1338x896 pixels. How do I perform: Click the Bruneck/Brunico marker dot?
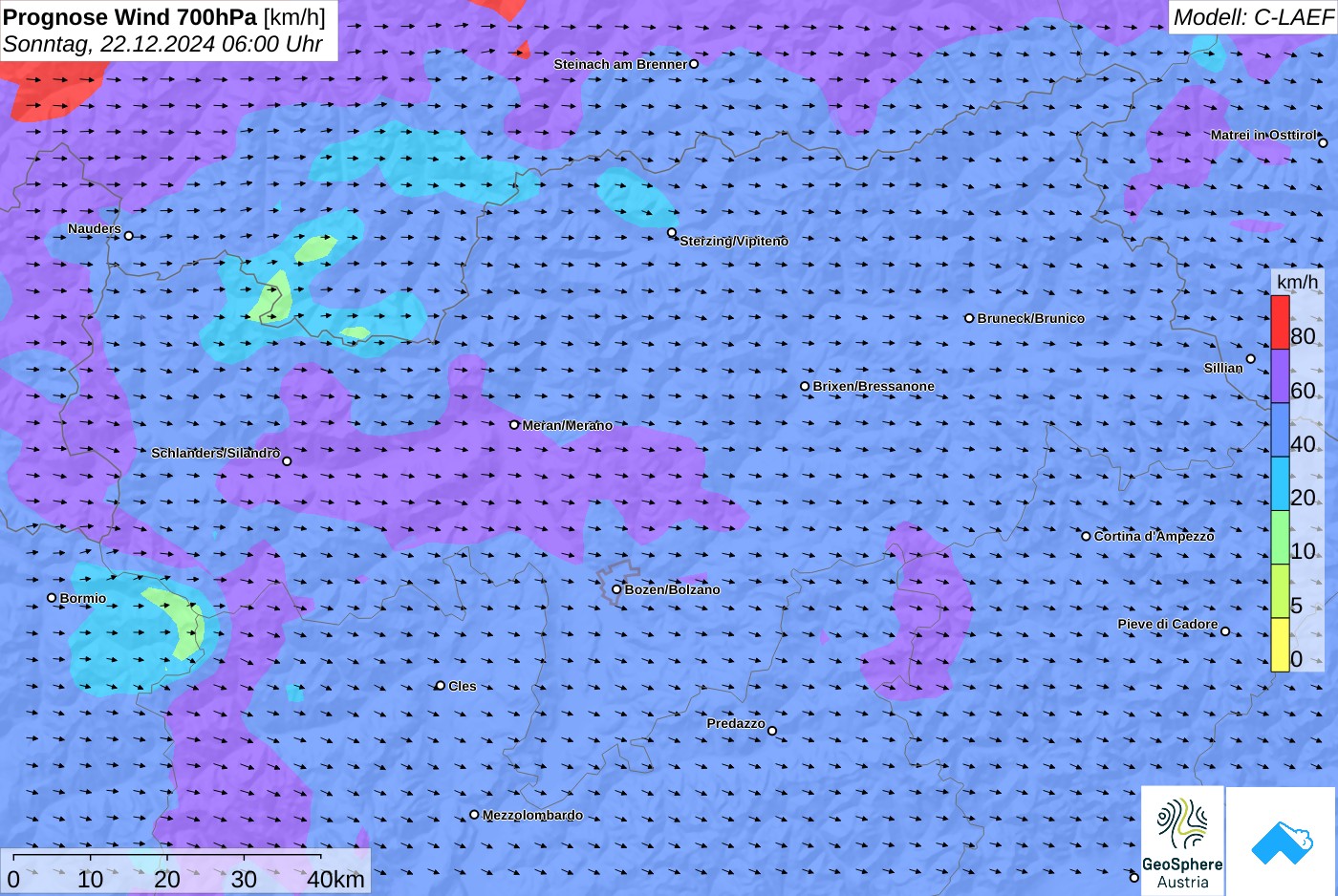(969, 318)
